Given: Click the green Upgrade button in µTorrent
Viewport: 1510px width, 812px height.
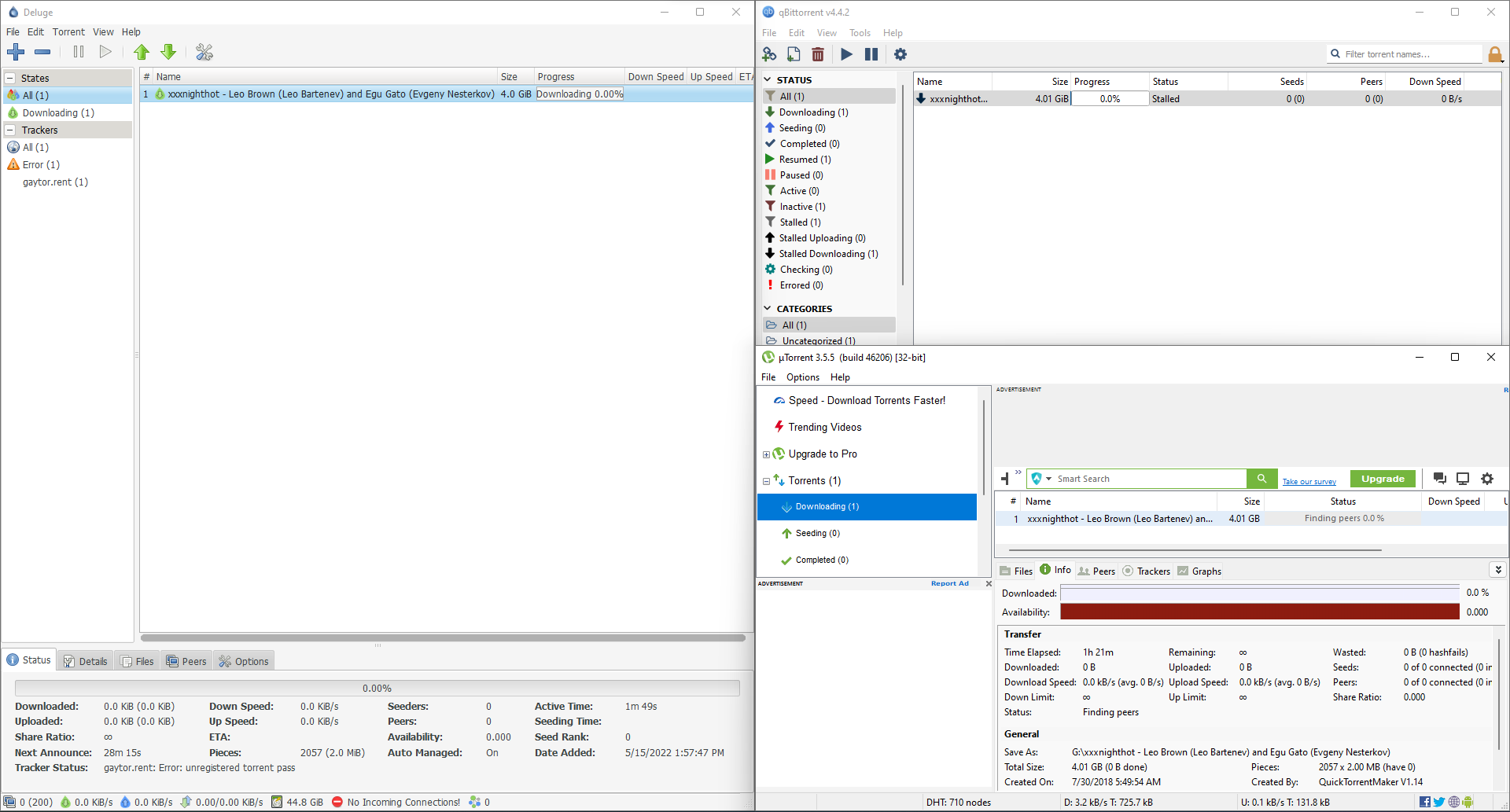Looking at the screenshot, I should (x=1383, y=479).
